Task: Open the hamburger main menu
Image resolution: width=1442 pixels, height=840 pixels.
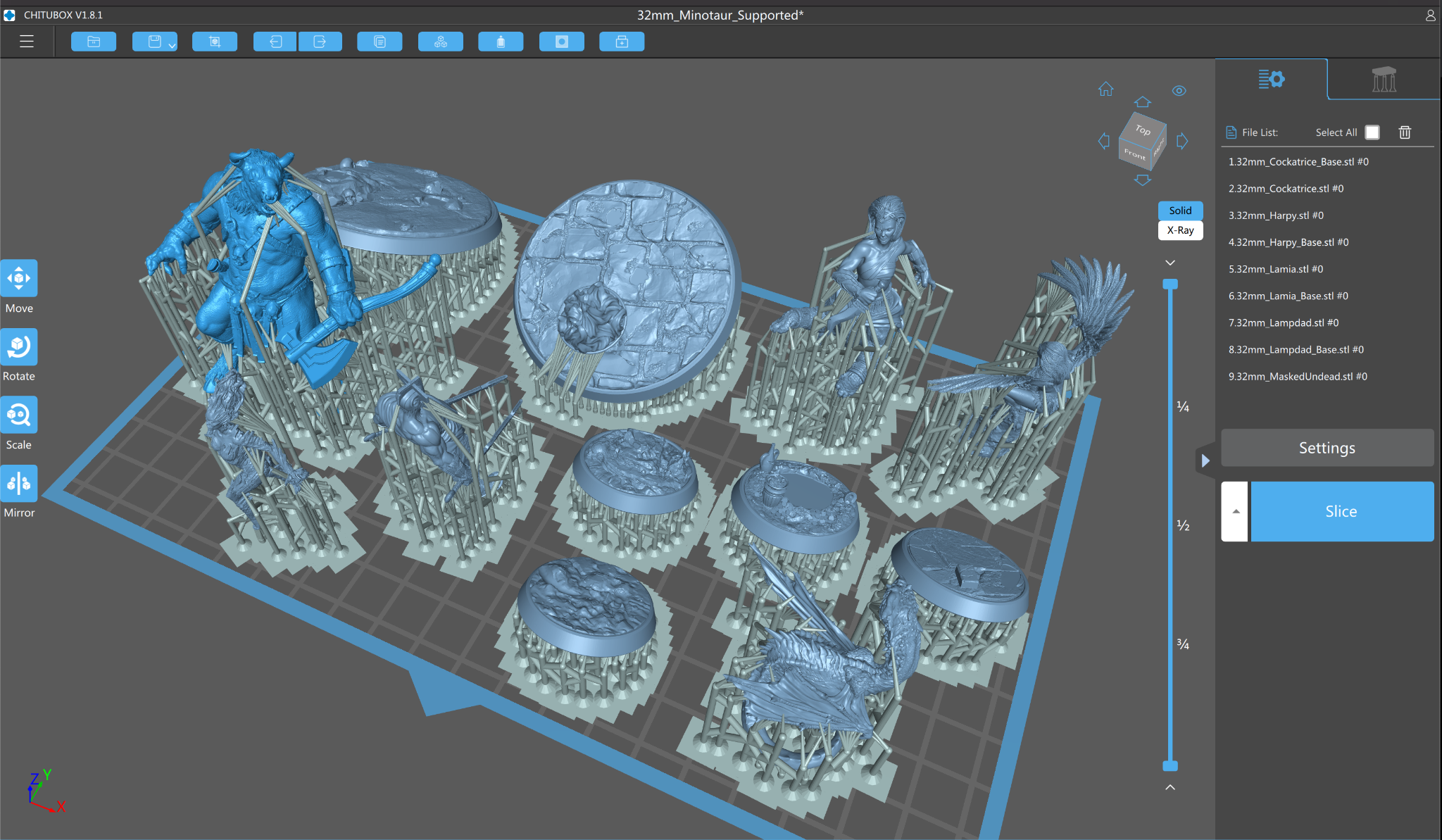Action: point(27,42)
